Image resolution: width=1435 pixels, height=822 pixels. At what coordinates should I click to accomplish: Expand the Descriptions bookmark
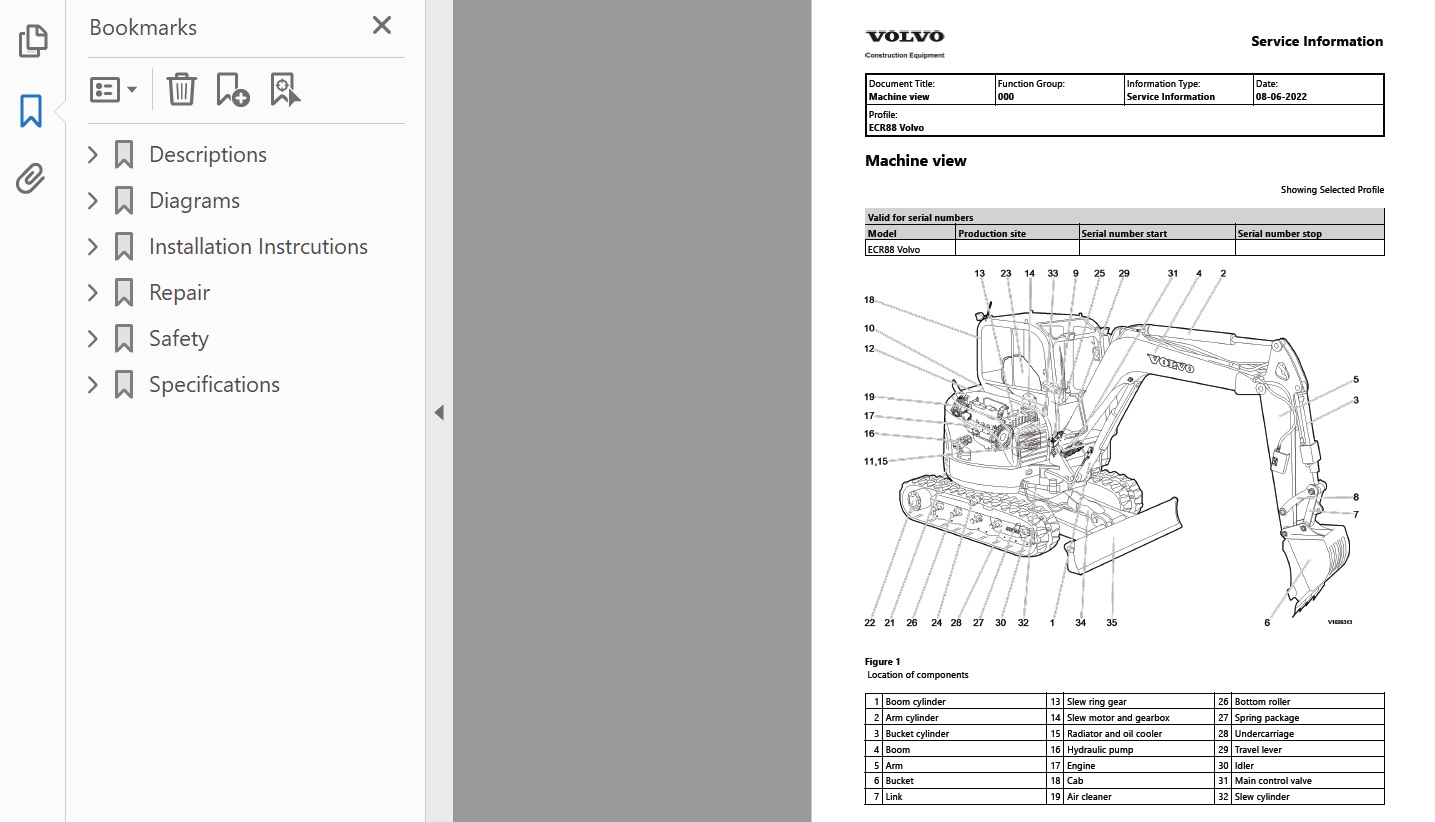[x=93, y=155]
